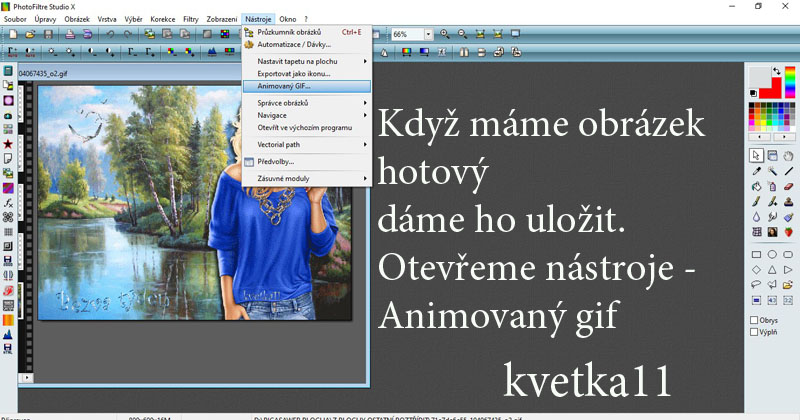The image size is (800, 420).
Task: Select the Smudge finger tool
Action: point(772,217)
